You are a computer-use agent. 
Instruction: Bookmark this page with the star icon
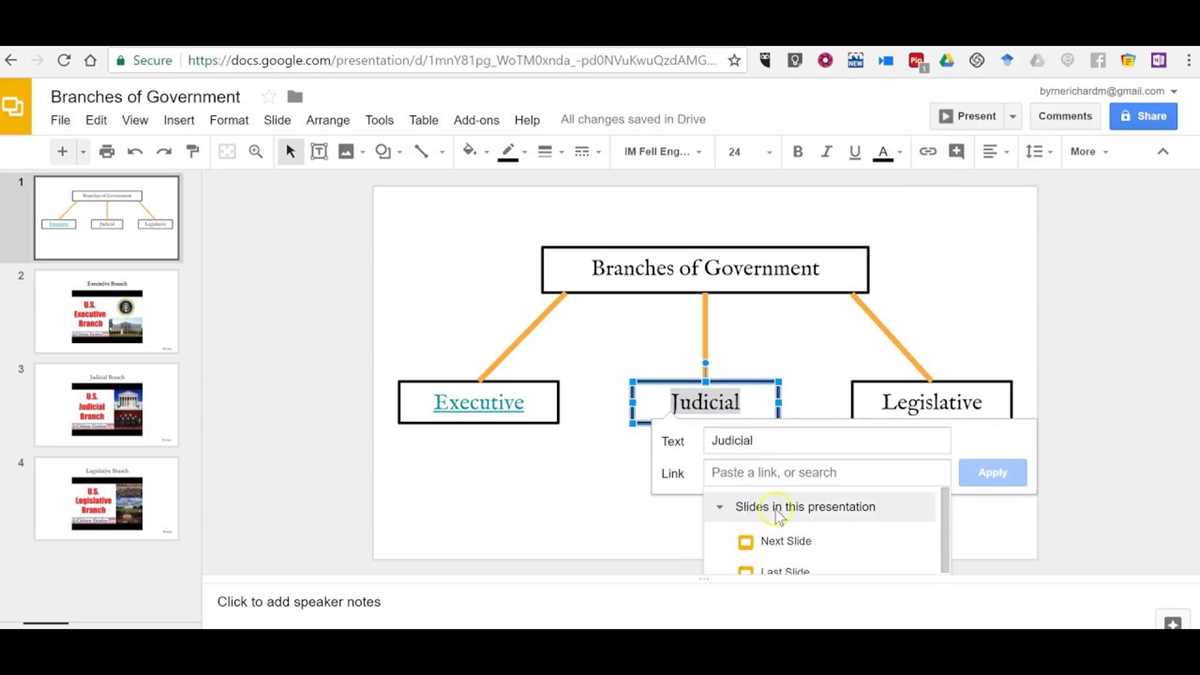(x=734, y=60)
